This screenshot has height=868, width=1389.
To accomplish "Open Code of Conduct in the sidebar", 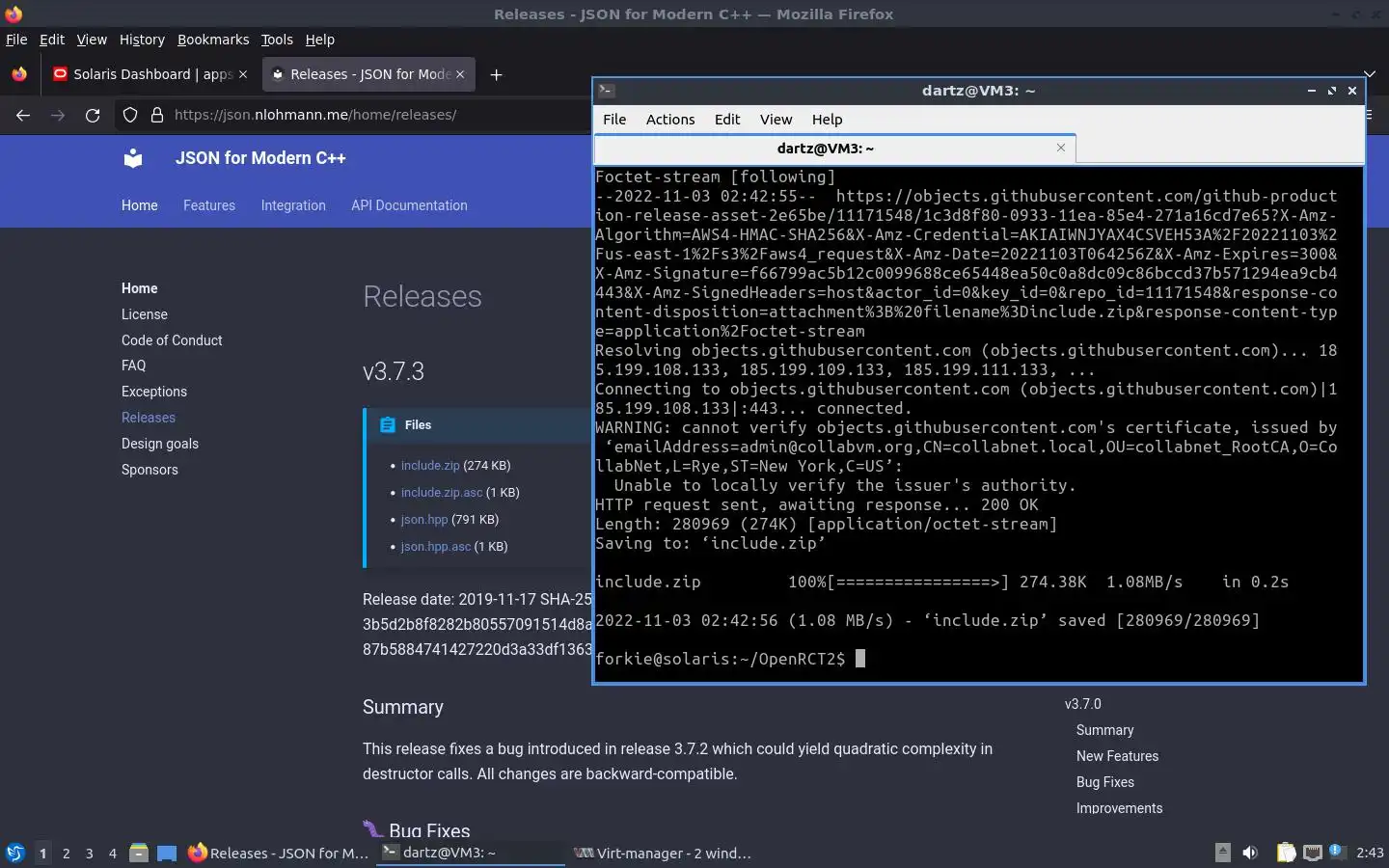I will [172, 340].
